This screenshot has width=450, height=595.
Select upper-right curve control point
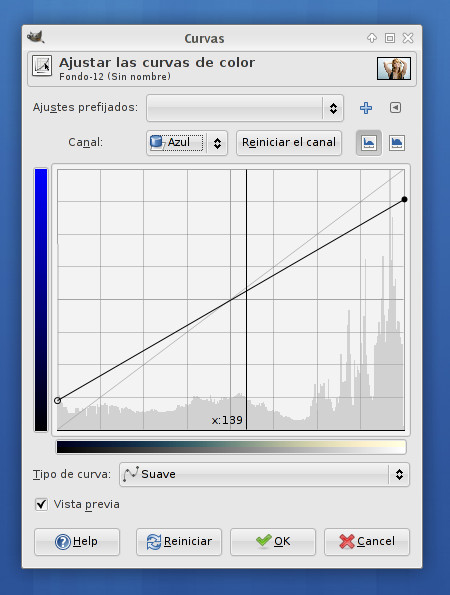pyautogui.click(x=404, y=199)
